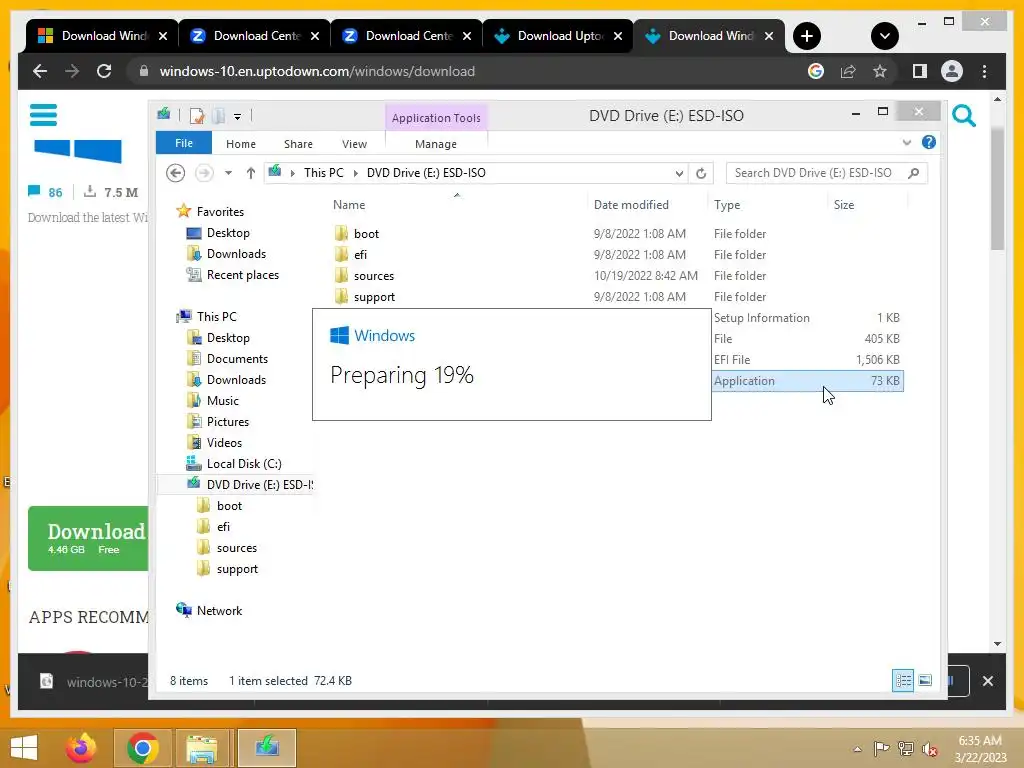This screenshot has width=1024, height=768.
Task: Open the Chrome share icon
Action: pos(848,71)
